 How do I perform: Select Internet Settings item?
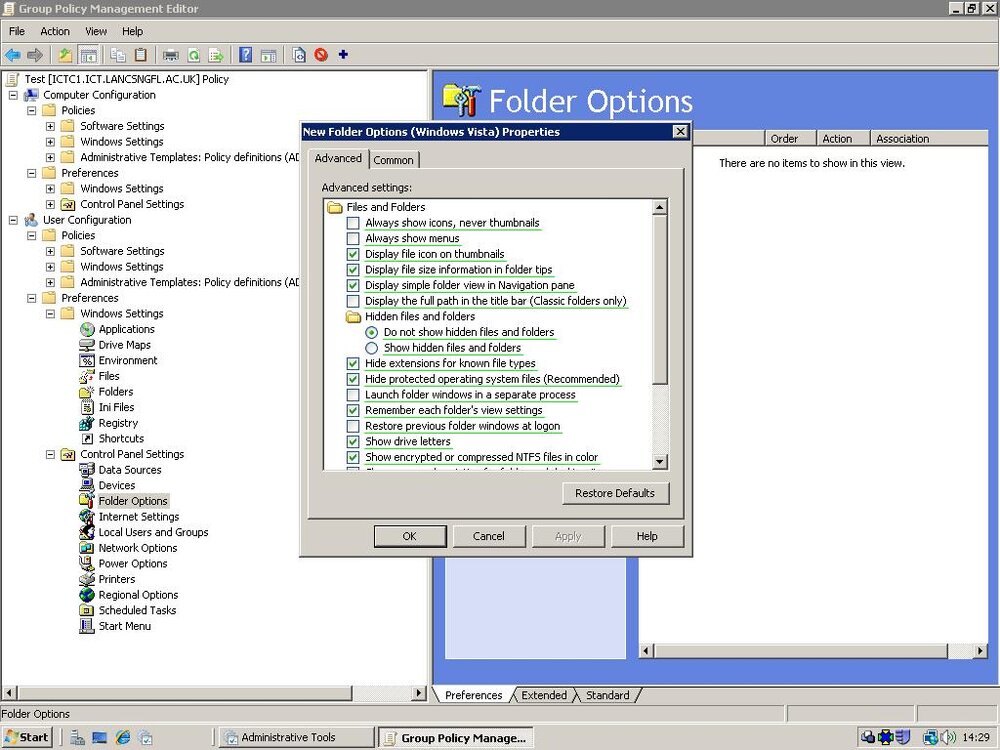pos(139,517)
